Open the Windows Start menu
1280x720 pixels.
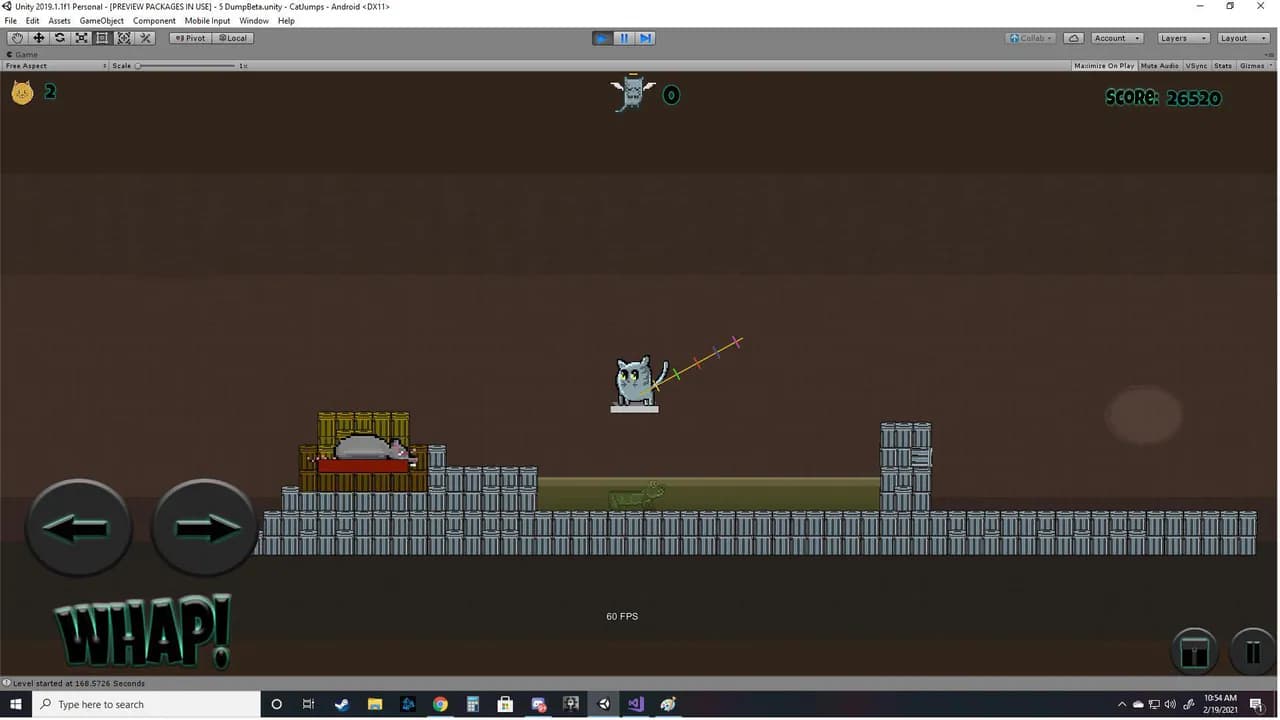(16, 704)
